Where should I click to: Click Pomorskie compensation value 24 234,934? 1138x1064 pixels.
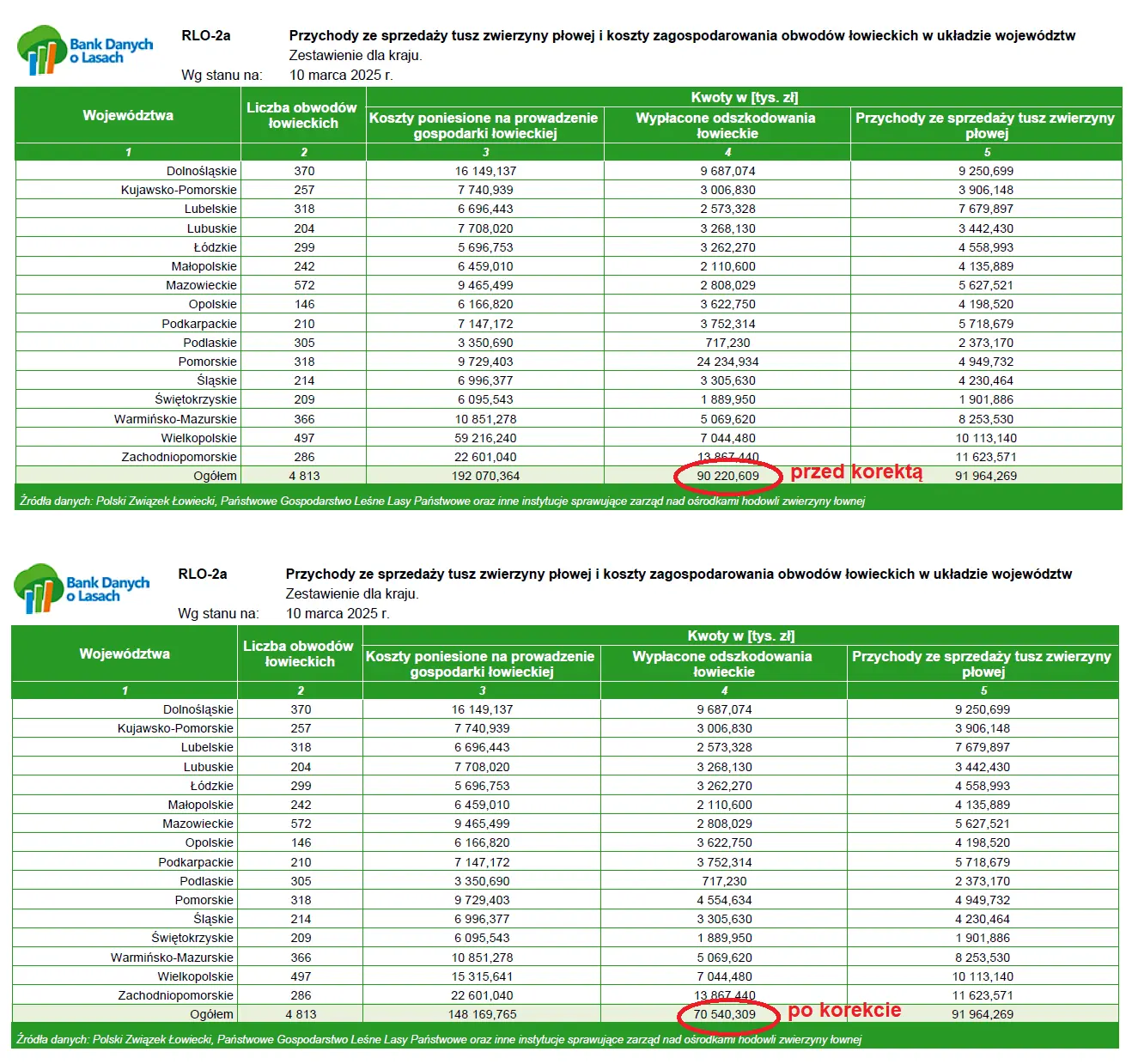pyautogui.click(x=727, y=362)
